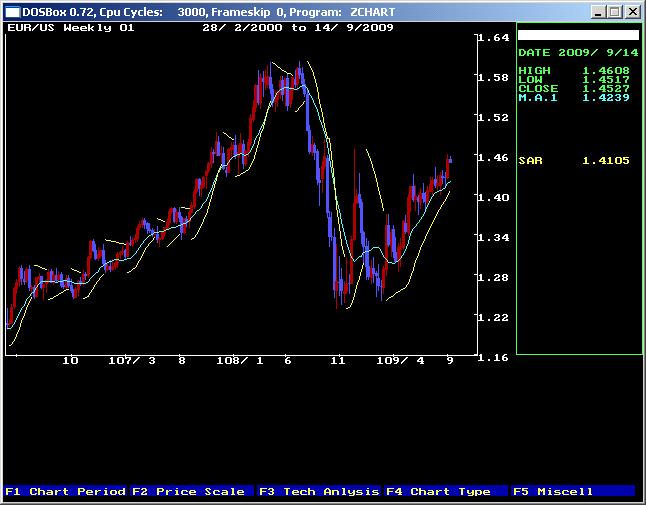646x505 pixels.
Task: Click the 1.40 price axis label
Action: point(494,197)
